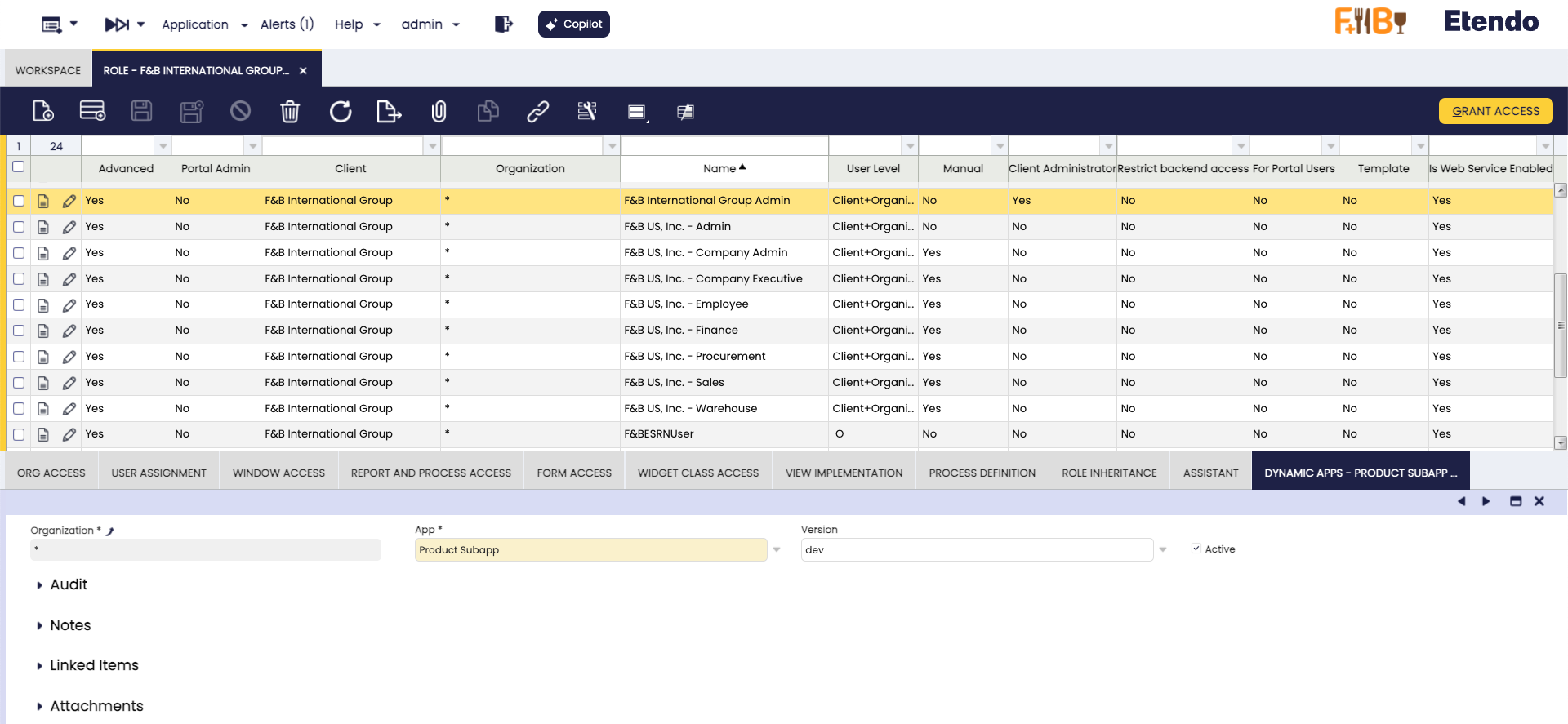Open the Version field dropdown arrow
The height and width of the screenshot is (724, 1568).
pos(1163,550)
